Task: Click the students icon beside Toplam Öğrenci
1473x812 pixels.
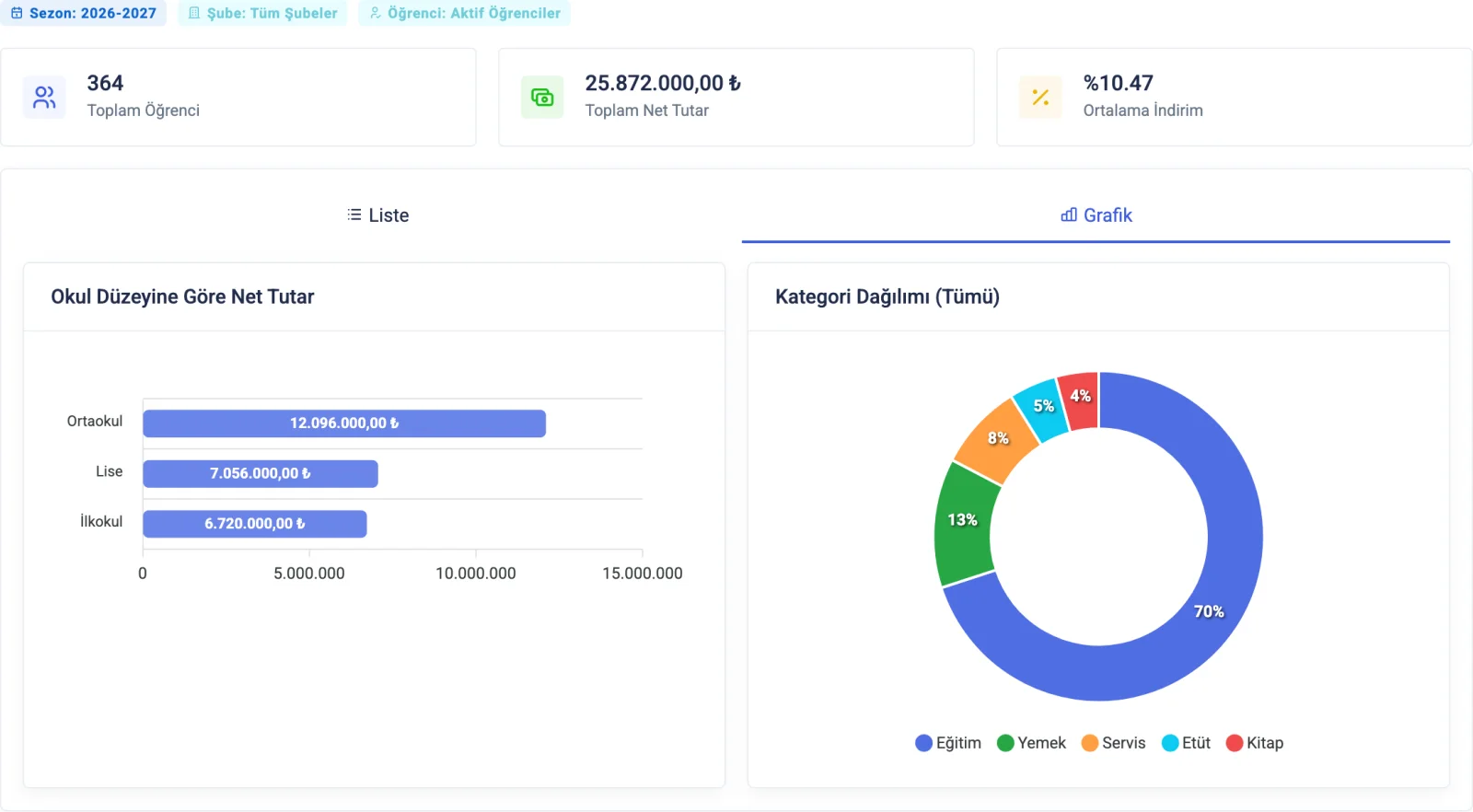Action: tap(44, 97)
